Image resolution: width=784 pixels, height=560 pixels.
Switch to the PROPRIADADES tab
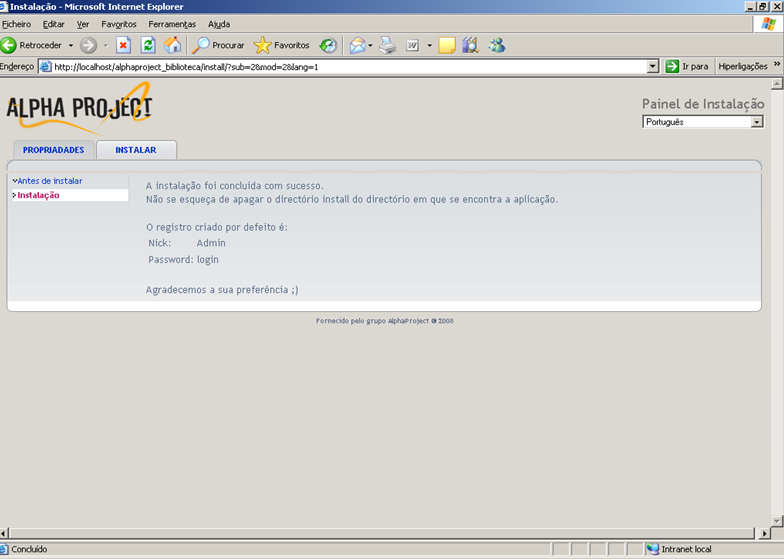click(54, 150)
